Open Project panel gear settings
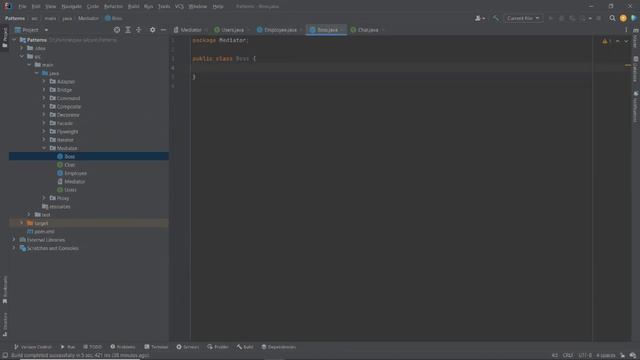Screen dimensions: 640x360 tap(152, 30)
